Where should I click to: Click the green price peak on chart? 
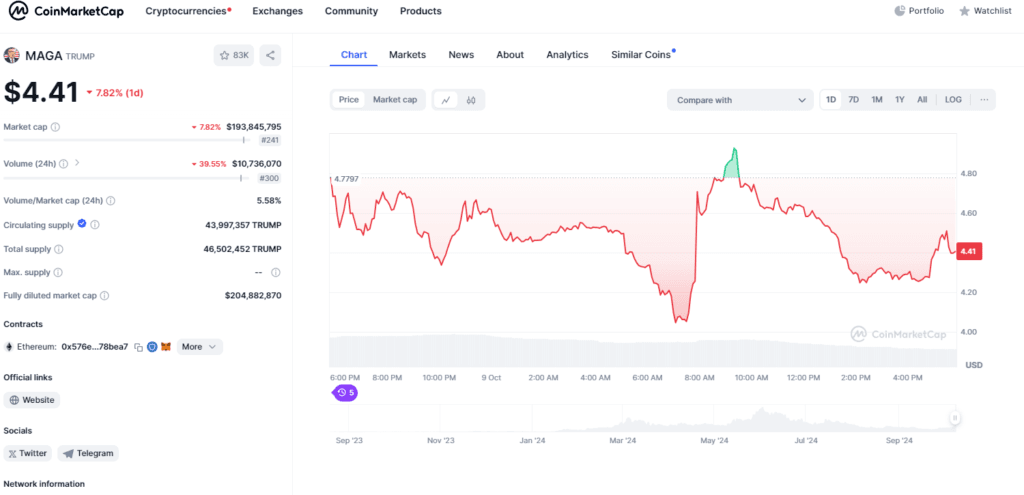[x=732, y=163]
